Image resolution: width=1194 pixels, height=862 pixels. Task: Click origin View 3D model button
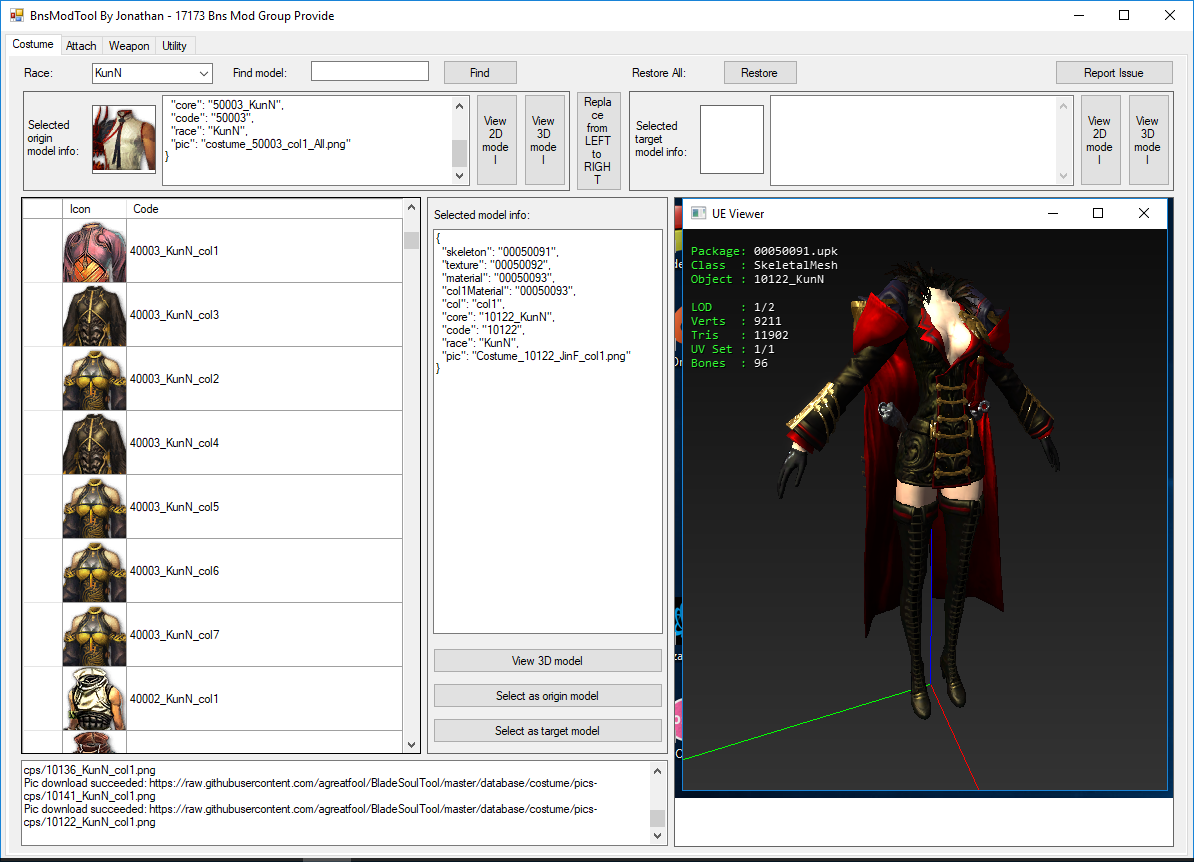click(544, 140)
